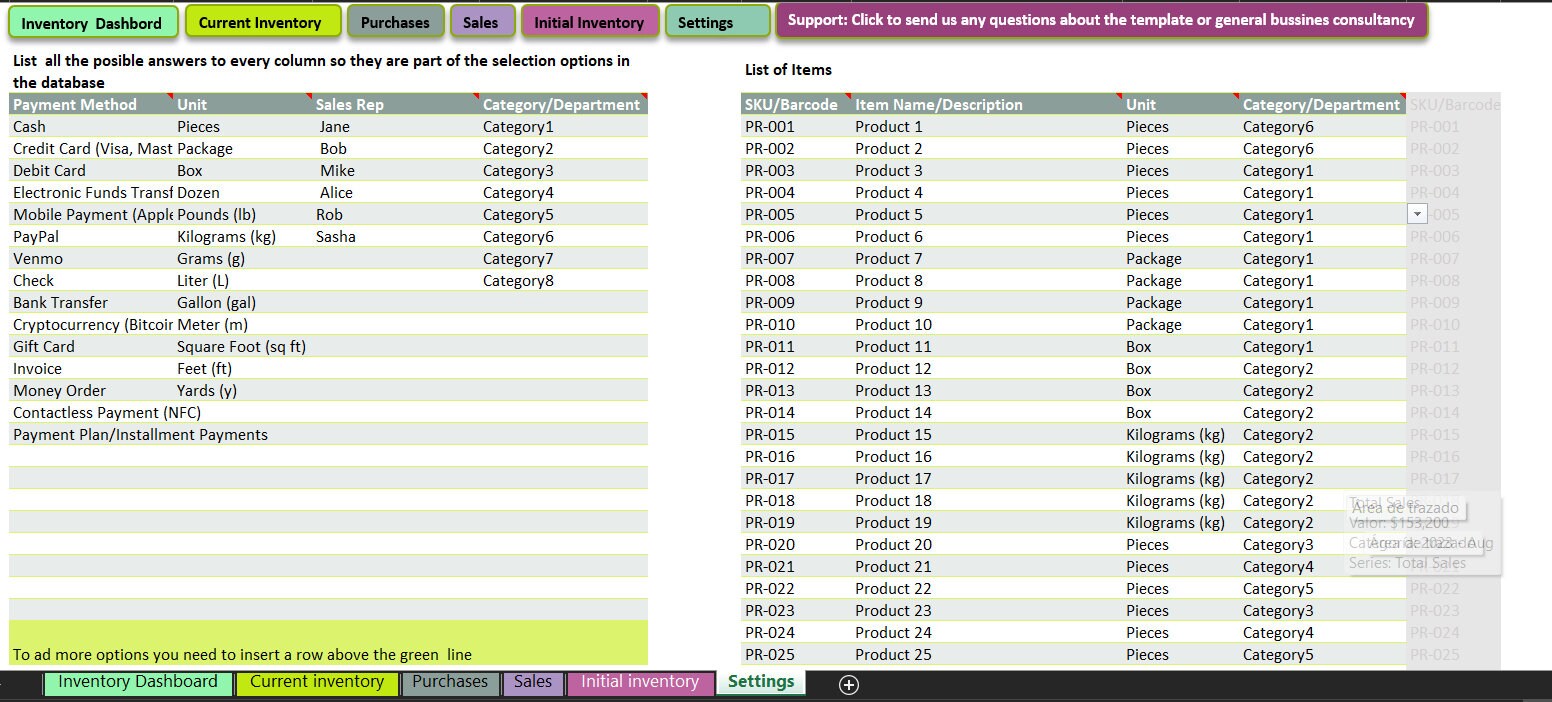Click the Current Inventory navigation button

[x=262, y=20]
